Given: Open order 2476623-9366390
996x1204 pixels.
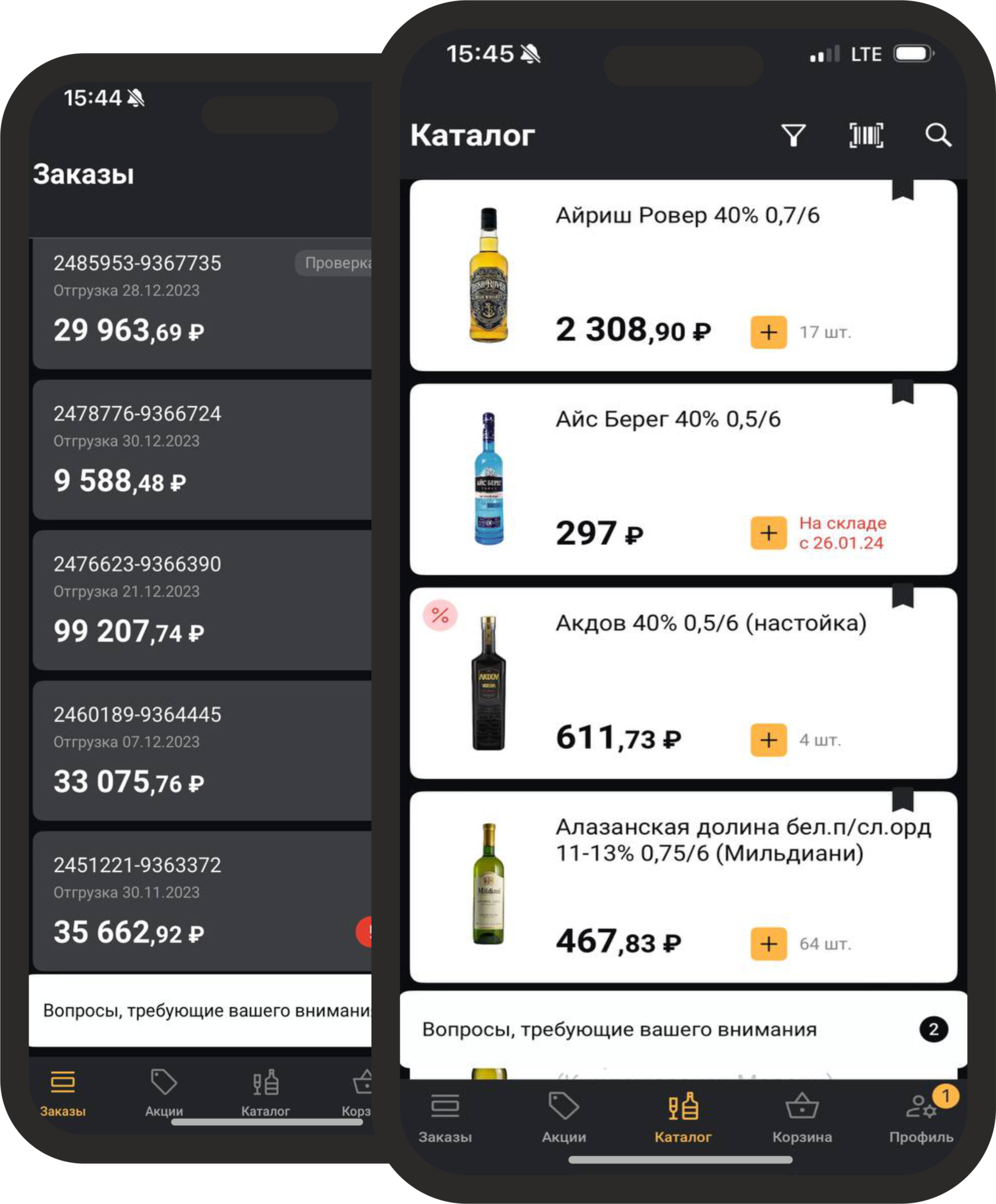Looking at the screenshot, I should [x=202, y=600].
